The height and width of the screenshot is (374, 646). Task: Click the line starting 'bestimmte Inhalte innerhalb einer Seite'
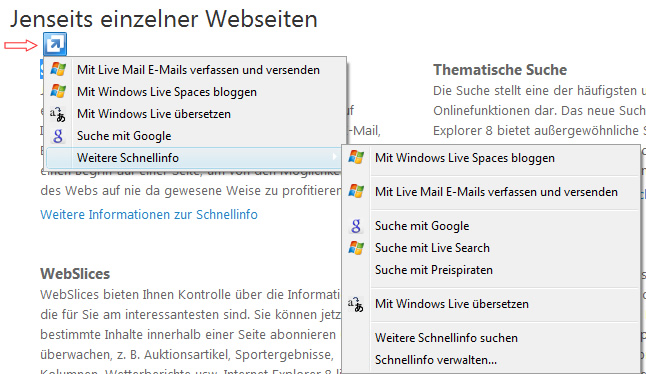(x=188, y=334)
